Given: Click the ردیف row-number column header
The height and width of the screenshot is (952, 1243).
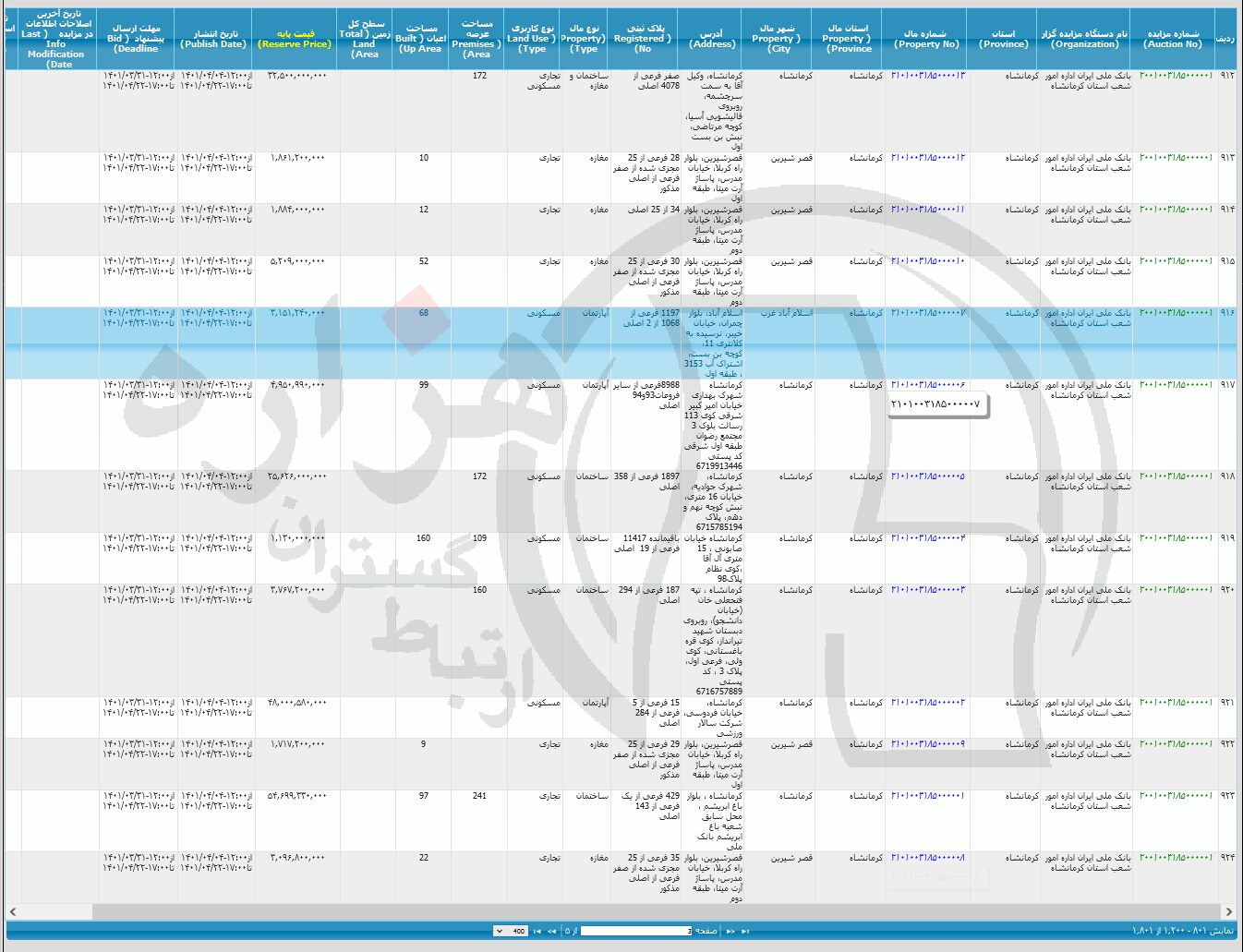Looking at the screenshot, I should pyautogui.click(x=1225, y=39).
